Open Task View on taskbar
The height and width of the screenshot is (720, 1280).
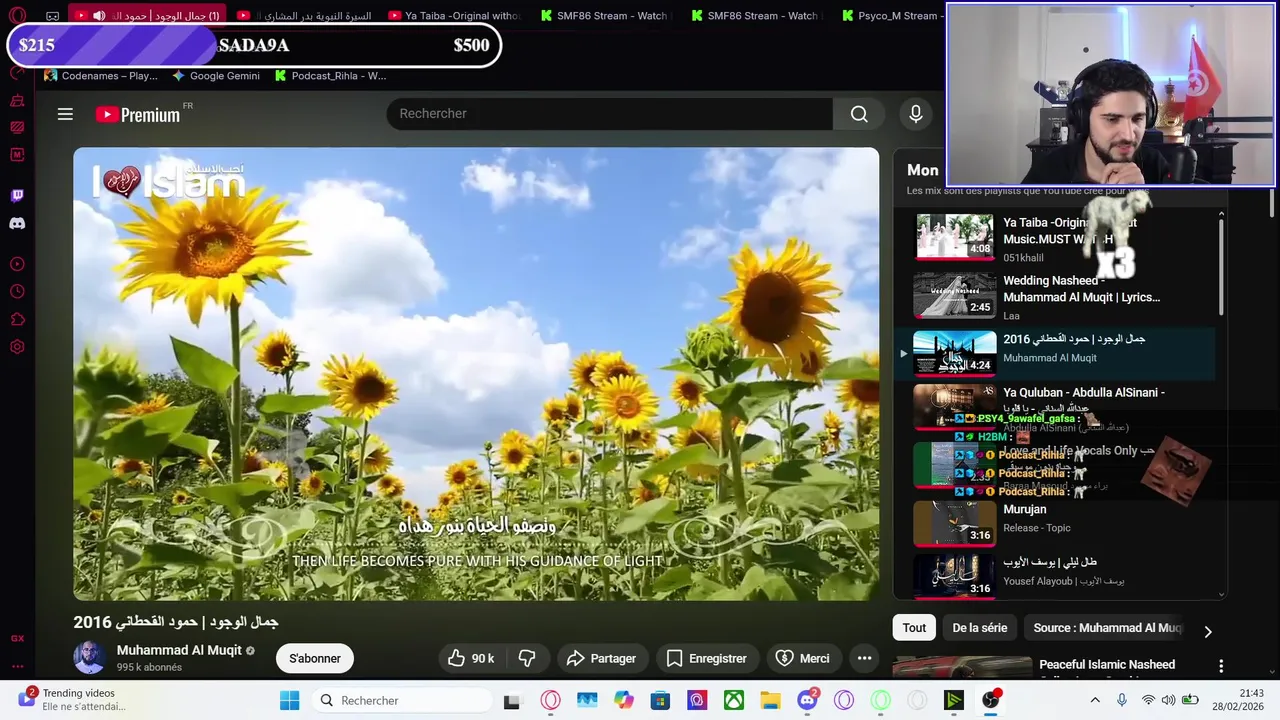tap(512, 701)
